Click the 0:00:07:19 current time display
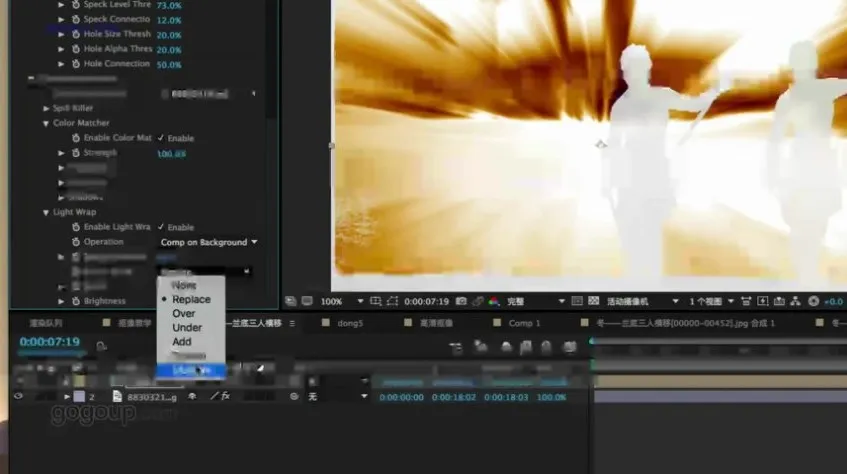This screenshot has width=847, height=474. pyautogui.click(x=49, y=342)
